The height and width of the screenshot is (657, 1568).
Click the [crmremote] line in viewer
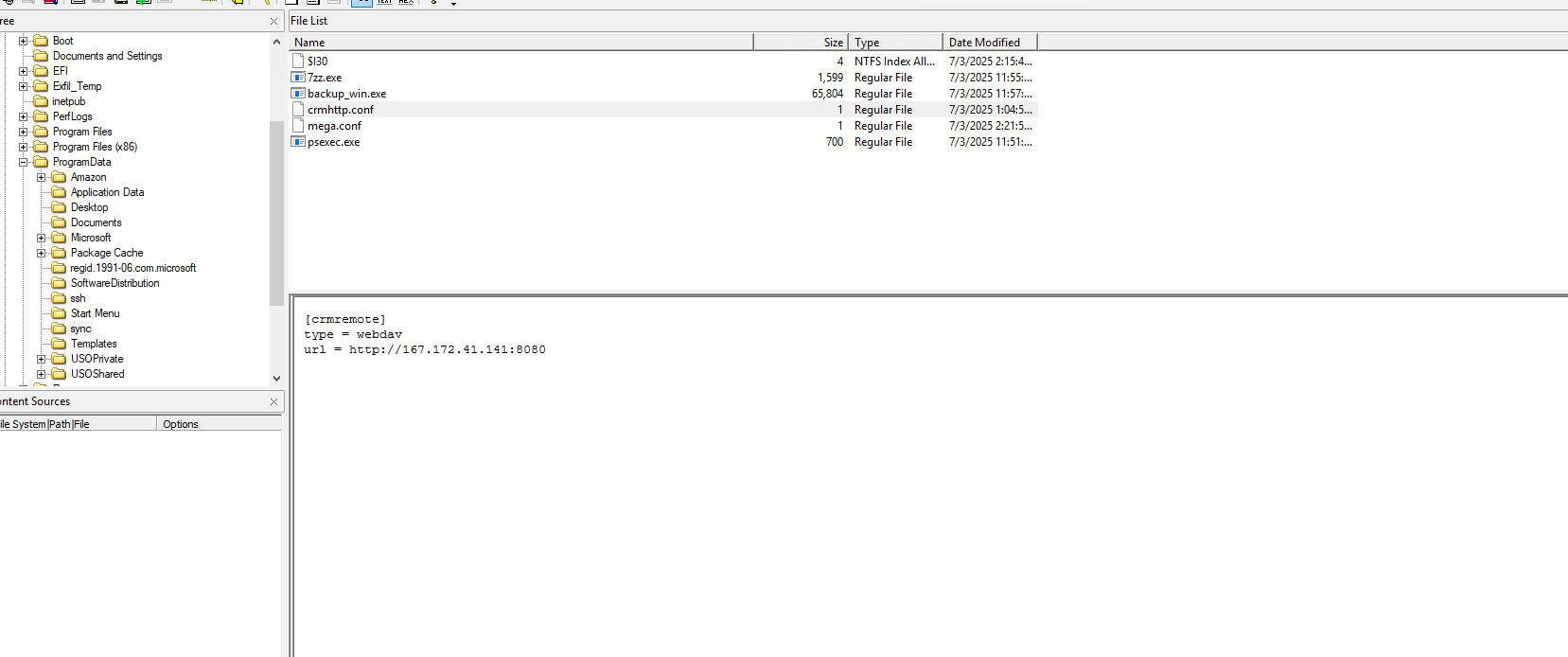(x=344, y=320)
